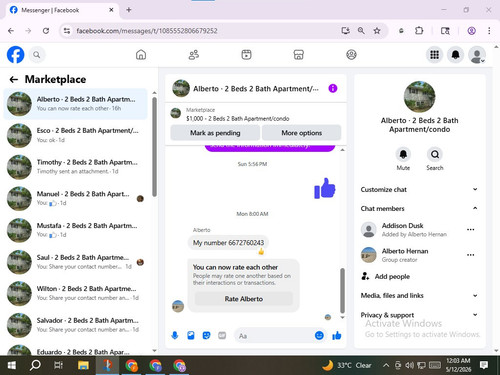Close the Messenger | Facebook tab
This screenshot has width=500, height=375.
pos(111,10)
